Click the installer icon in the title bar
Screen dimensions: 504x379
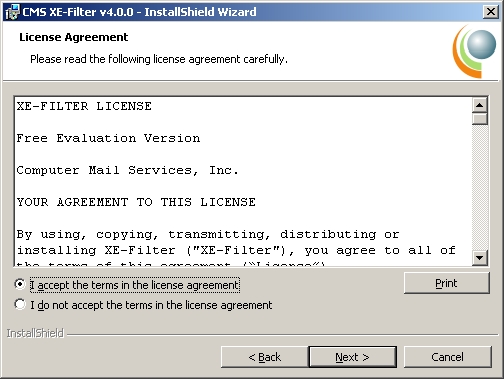[13, 12]
